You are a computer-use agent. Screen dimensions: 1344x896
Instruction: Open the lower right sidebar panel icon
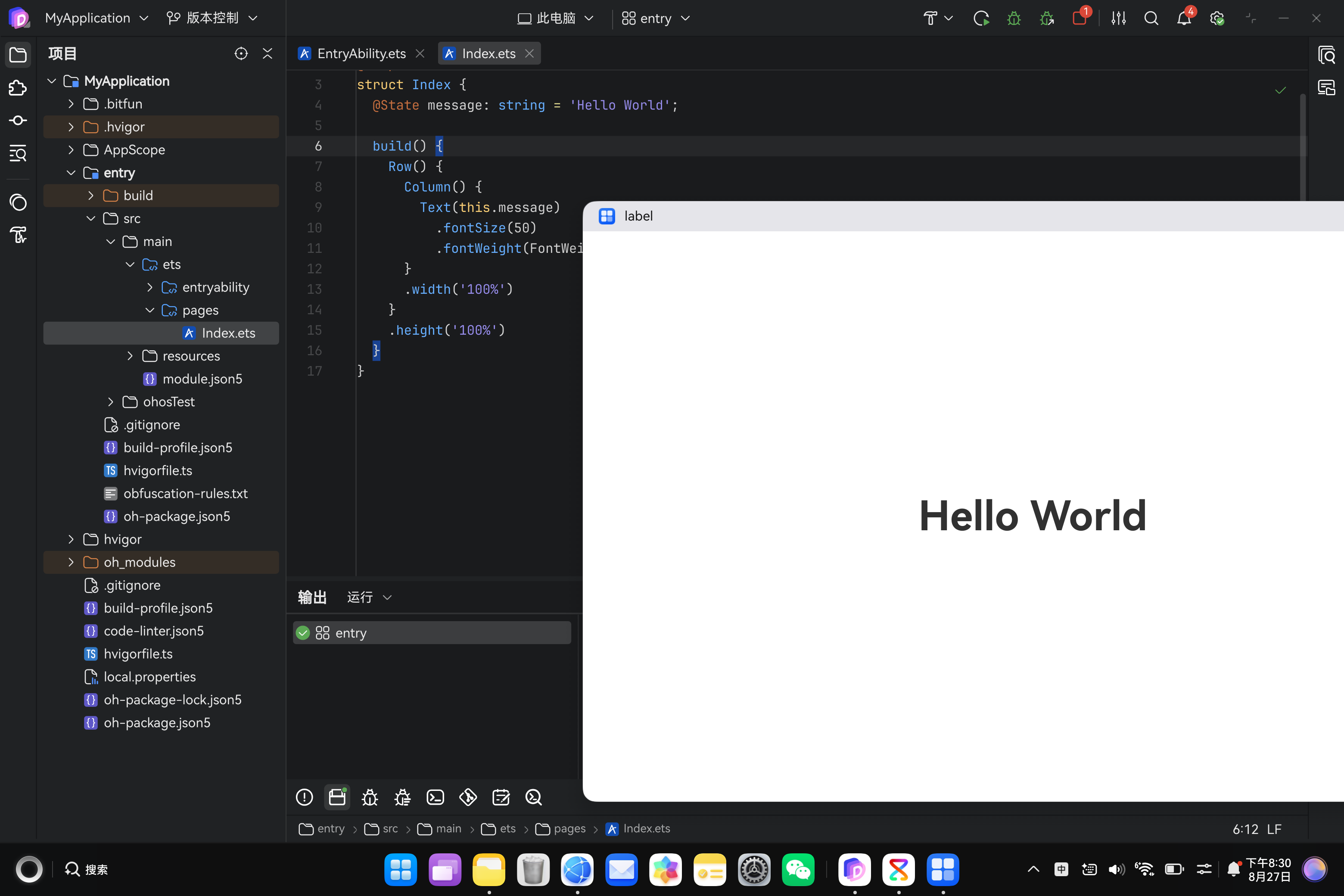tap(1326, 87)
